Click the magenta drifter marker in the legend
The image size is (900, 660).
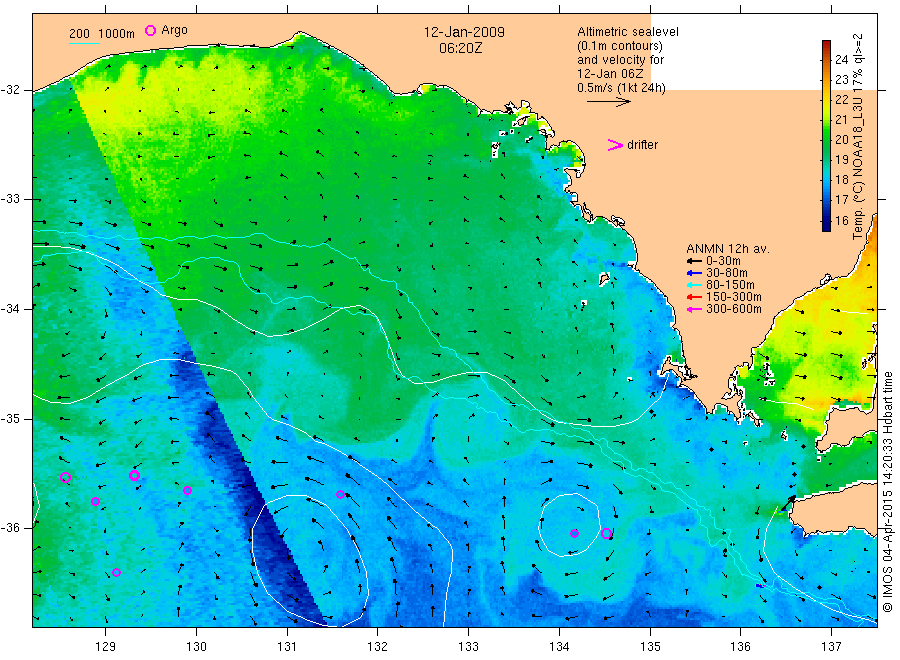615,145
